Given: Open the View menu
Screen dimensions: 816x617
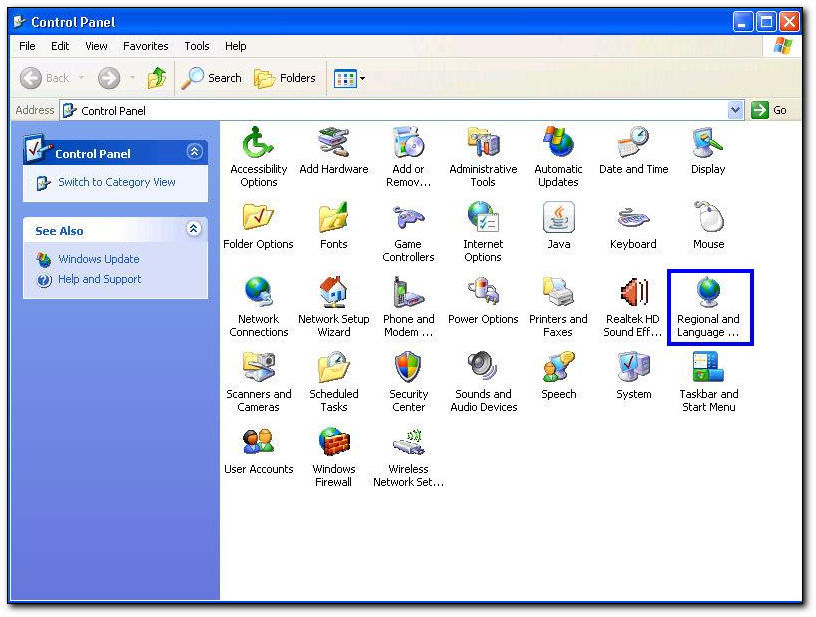Looking at the screenshot, I should coord(96,46).
